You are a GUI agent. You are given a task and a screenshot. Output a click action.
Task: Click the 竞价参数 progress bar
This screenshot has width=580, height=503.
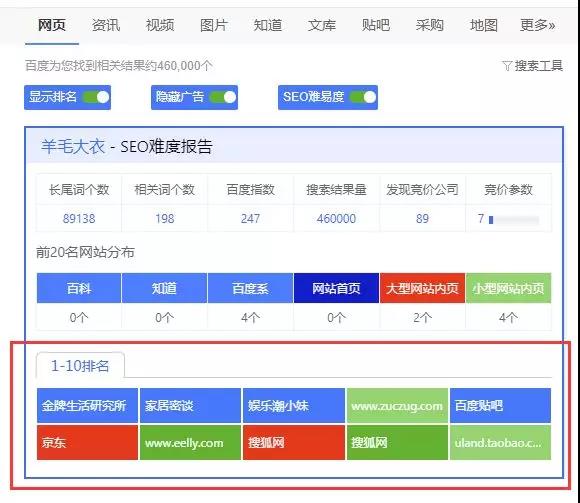pos(514,220)
